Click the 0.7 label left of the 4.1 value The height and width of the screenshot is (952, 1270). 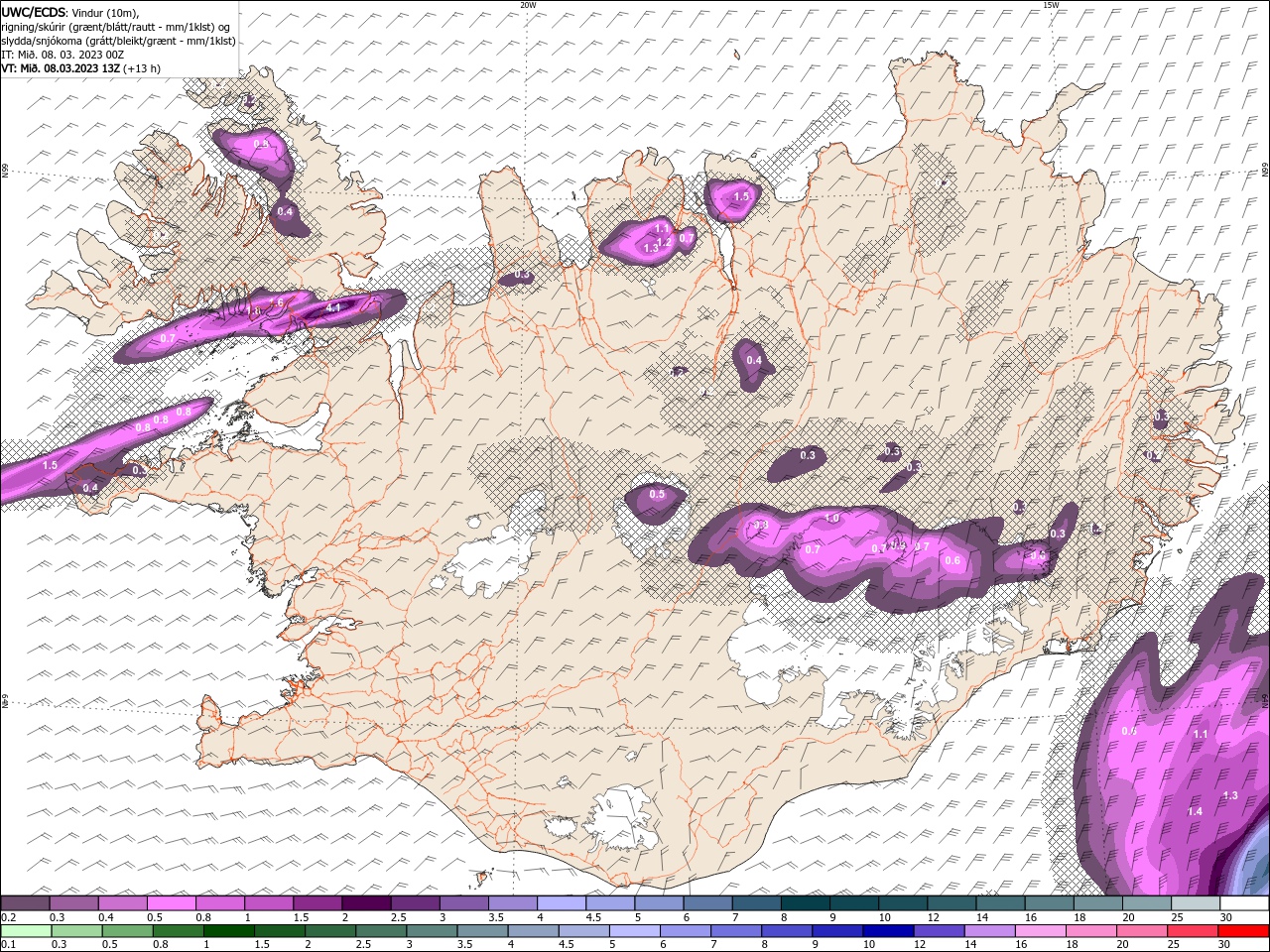[168, 338]
